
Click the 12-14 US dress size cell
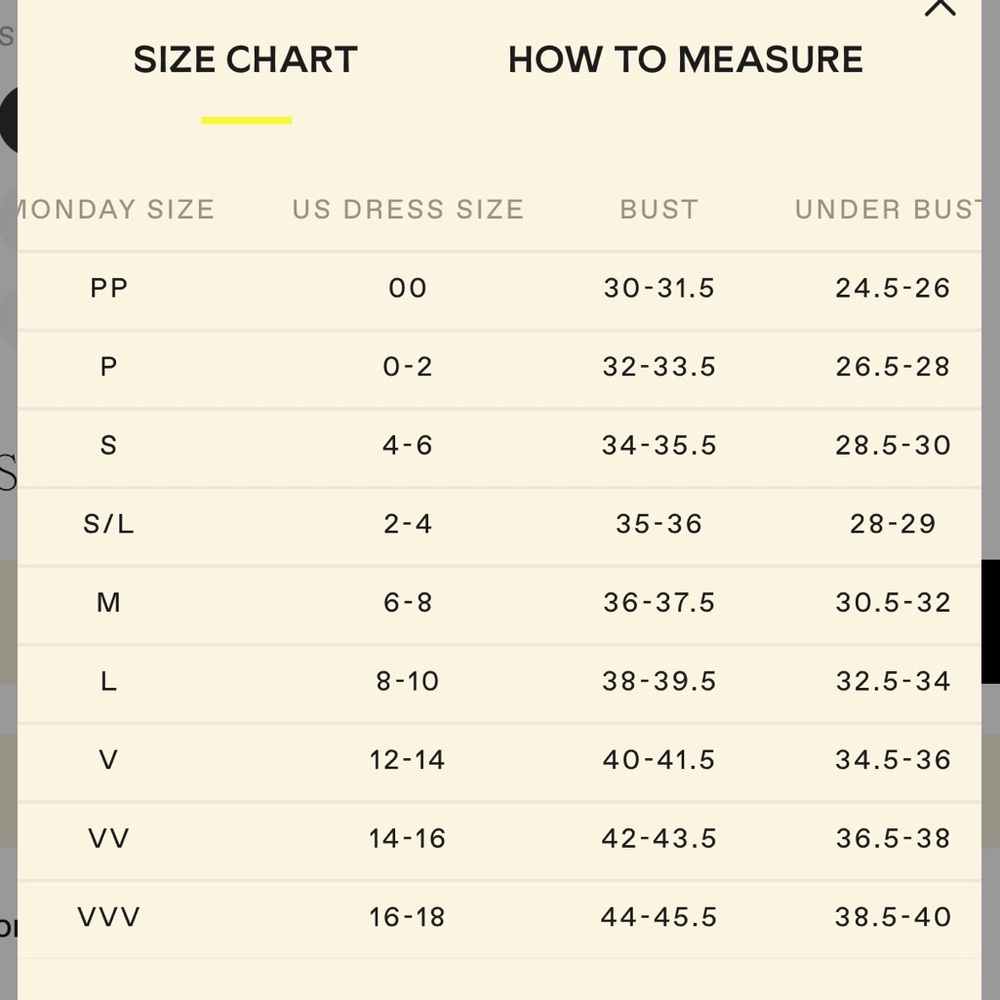pyautogui.click(x=408, y=760)
